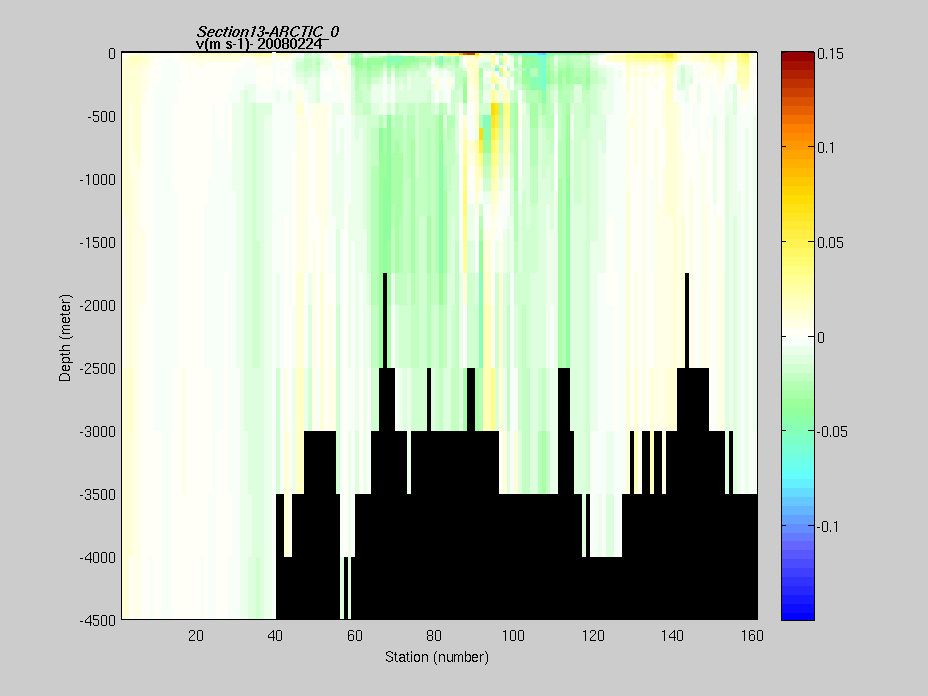928x696 pixels.
Task: Click the subtitle 'v(m s-1)- 20080224'
Action: pyautogui.click(x=259, y=44)
